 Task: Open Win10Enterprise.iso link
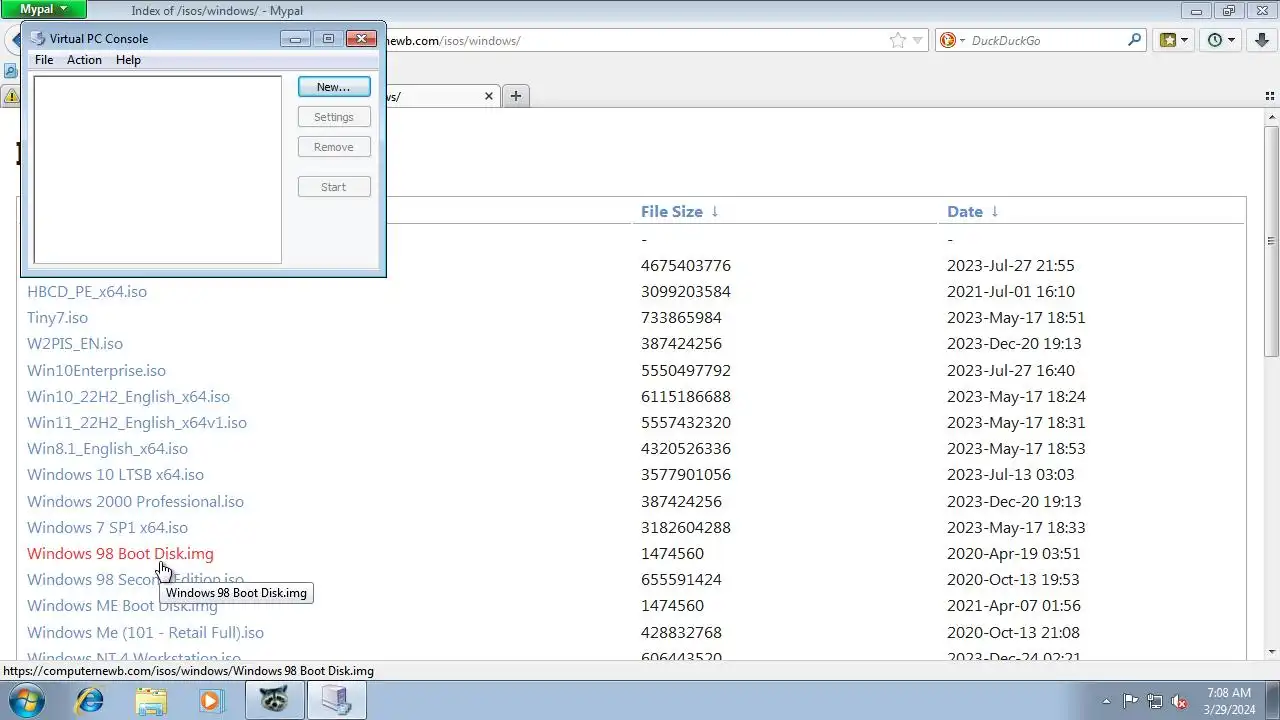click(x=96, y=371)
